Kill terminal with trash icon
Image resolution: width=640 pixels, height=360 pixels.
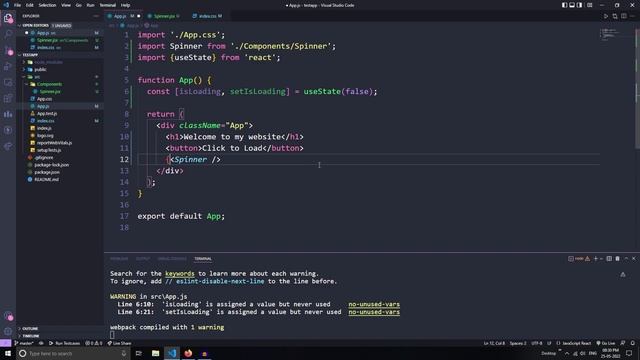point(618,258)
